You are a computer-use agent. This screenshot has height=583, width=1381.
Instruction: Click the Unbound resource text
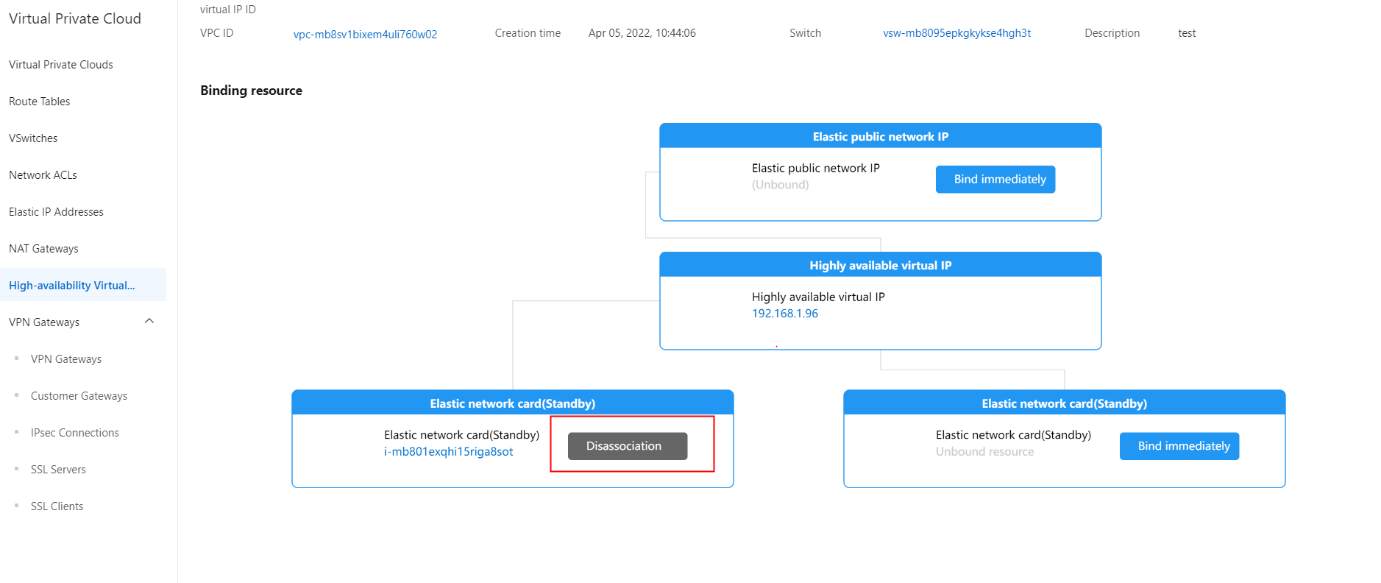pyautogui.click(x=985, y=452)
